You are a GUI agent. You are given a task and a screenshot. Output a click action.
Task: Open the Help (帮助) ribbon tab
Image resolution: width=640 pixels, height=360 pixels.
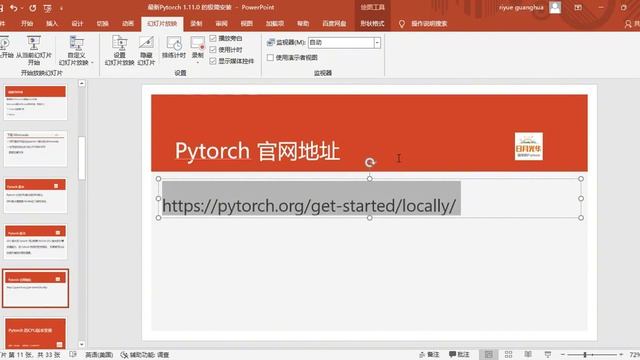coord(303,24)
